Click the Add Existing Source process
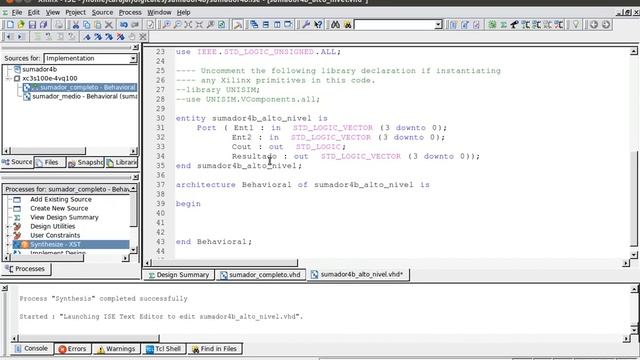The width and height of the screenshot is (640, 360). click(x=61, y=199)
